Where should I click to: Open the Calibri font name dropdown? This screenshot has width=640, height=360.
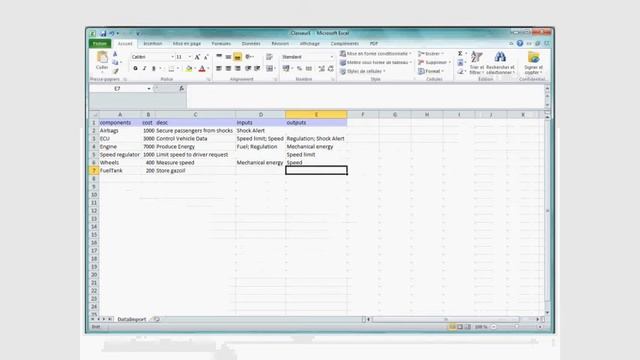[172, 57]
